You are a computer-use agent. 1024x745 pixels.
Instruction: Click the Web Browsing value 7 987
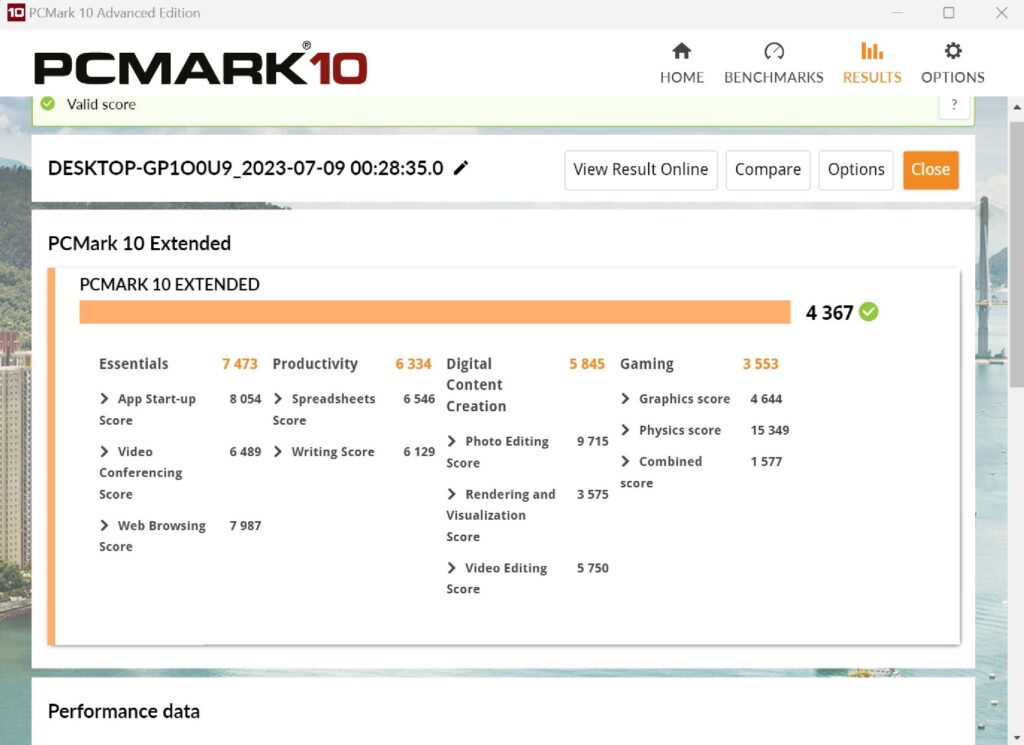tap(245, 526)
